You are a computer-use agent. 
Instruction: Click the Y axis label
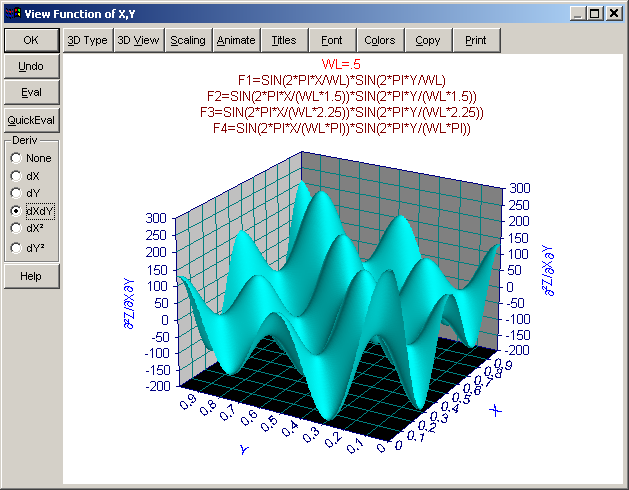244,449
